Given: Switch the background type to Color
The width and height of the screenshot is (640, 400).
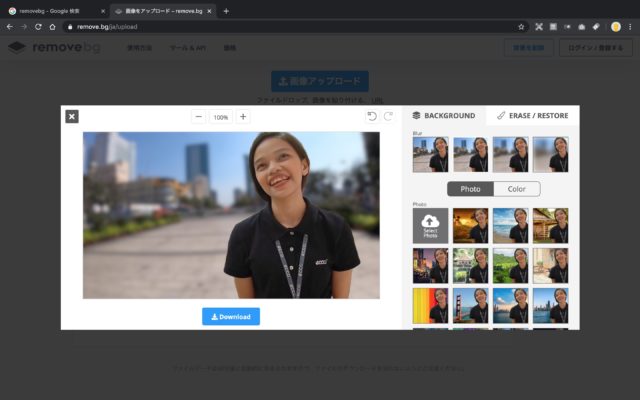Looking at the screenshot, I should (x=516, y=189).
